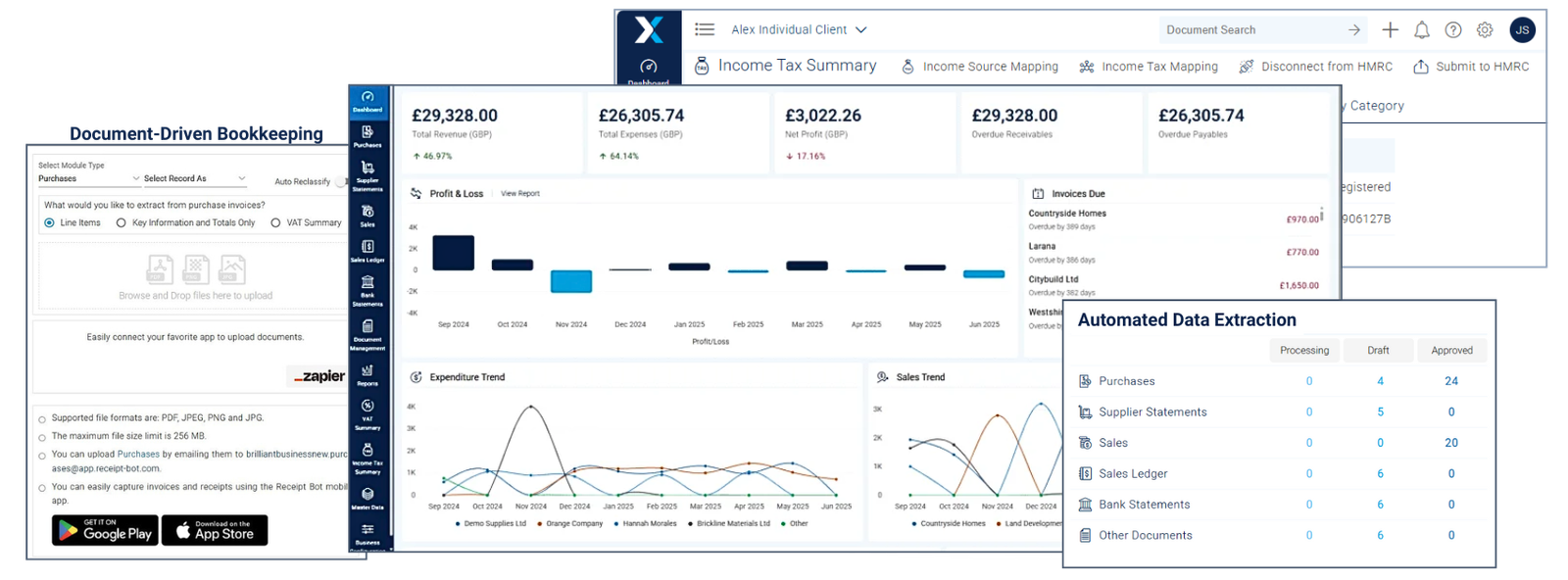This screenshot has width=1568, height=580.
Task: Toggle Hannah Morales legend series
Action: point(645,524)
